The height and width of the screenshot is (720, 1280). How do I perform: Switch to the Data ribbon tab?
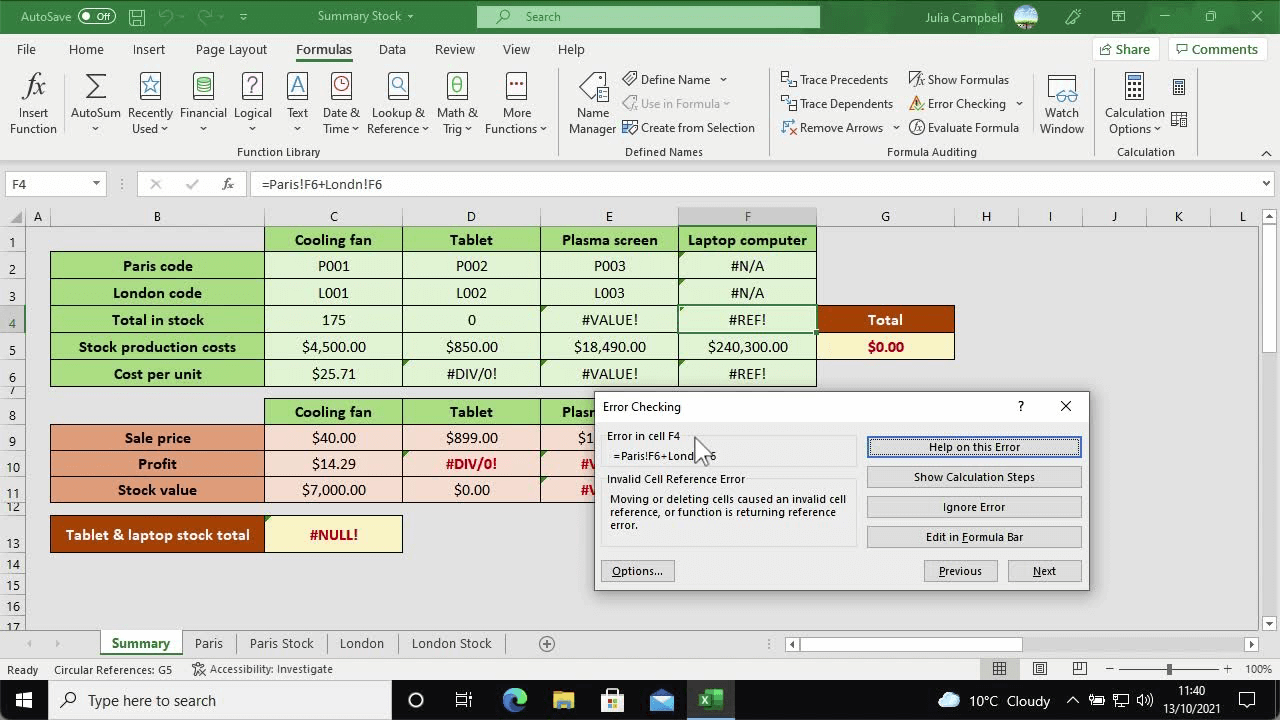(x=392, y=49)
